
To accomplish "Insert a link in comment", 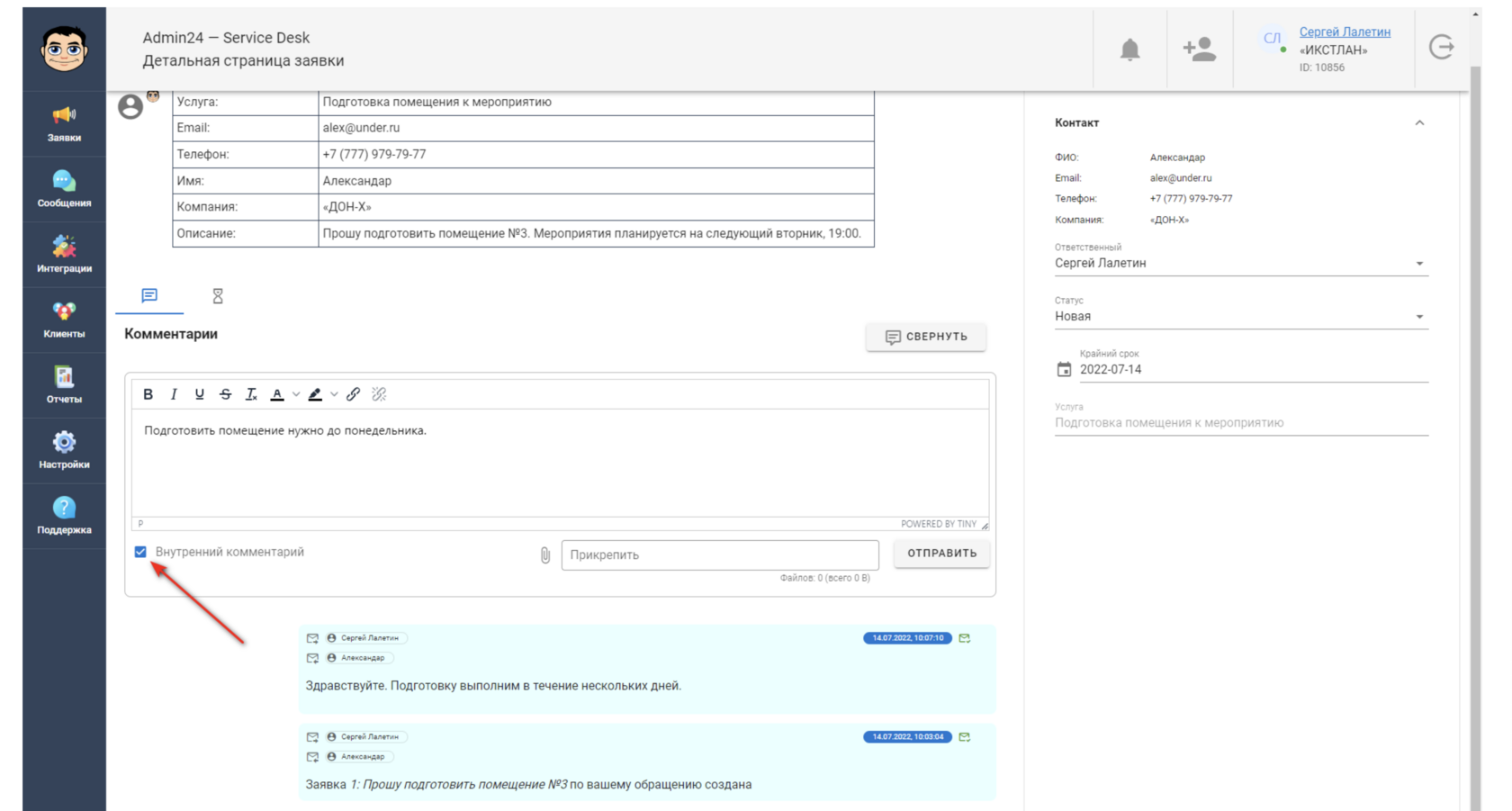I will point(354,394).
